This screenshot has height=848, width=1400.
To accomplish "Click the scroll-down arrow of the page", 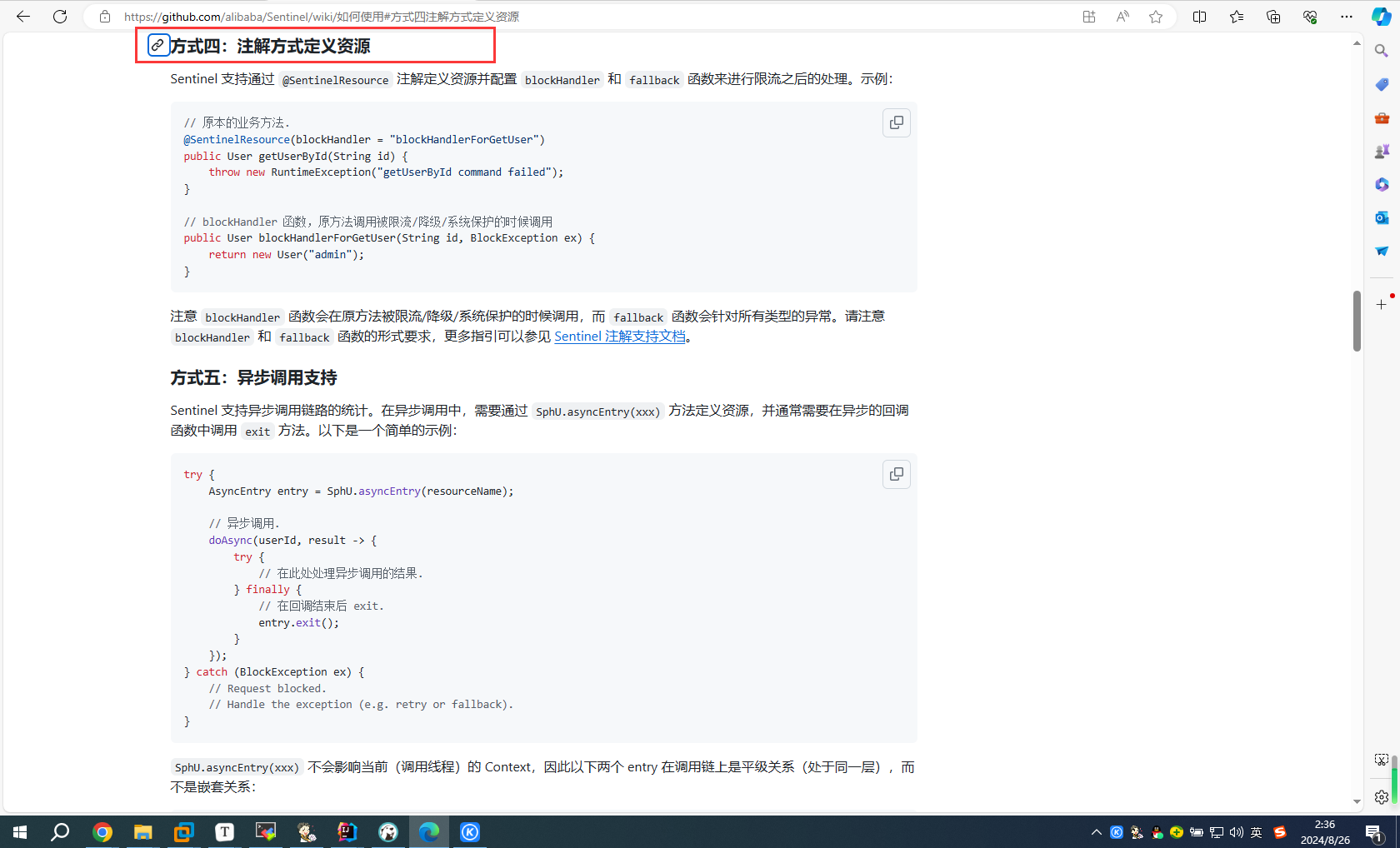I will click(x=1357, y=801).
